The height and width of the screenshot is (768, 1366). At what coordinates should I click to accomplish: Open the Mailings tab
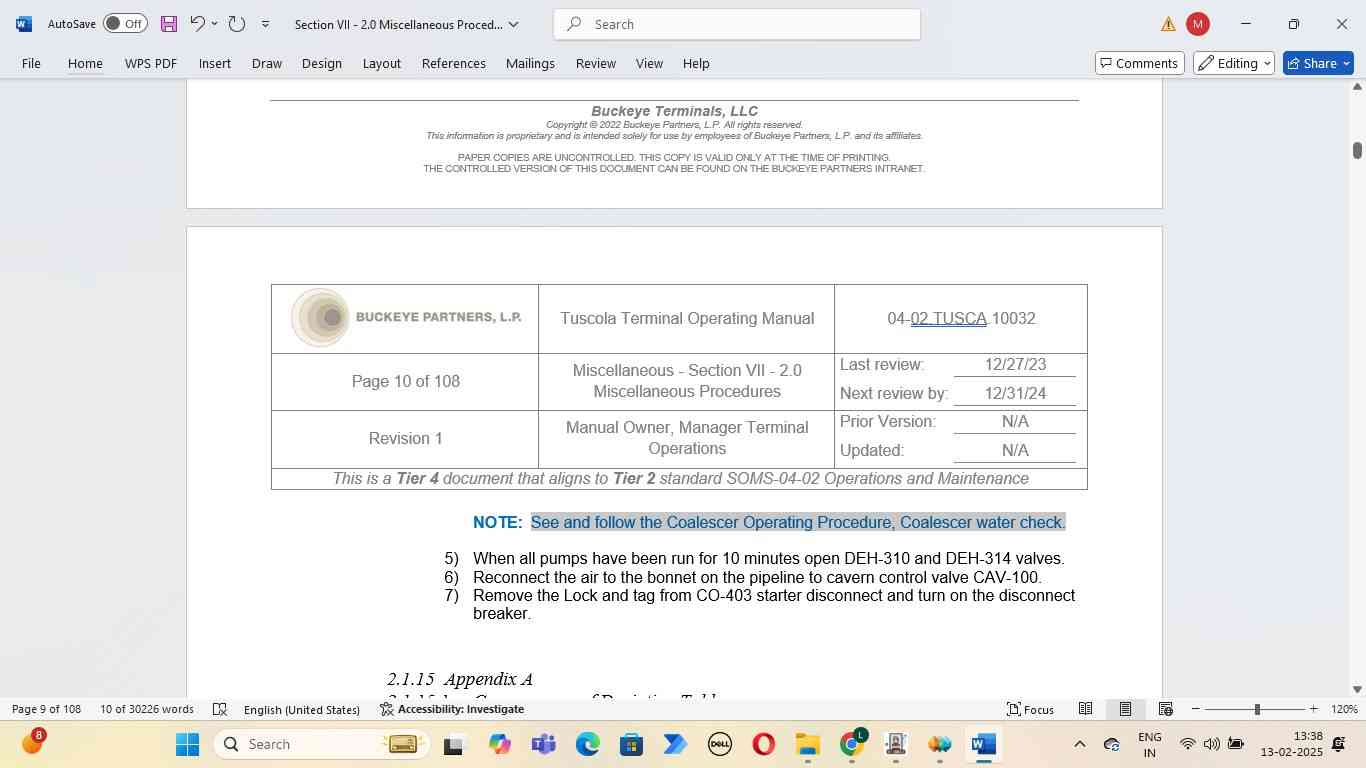click(530, 63)
